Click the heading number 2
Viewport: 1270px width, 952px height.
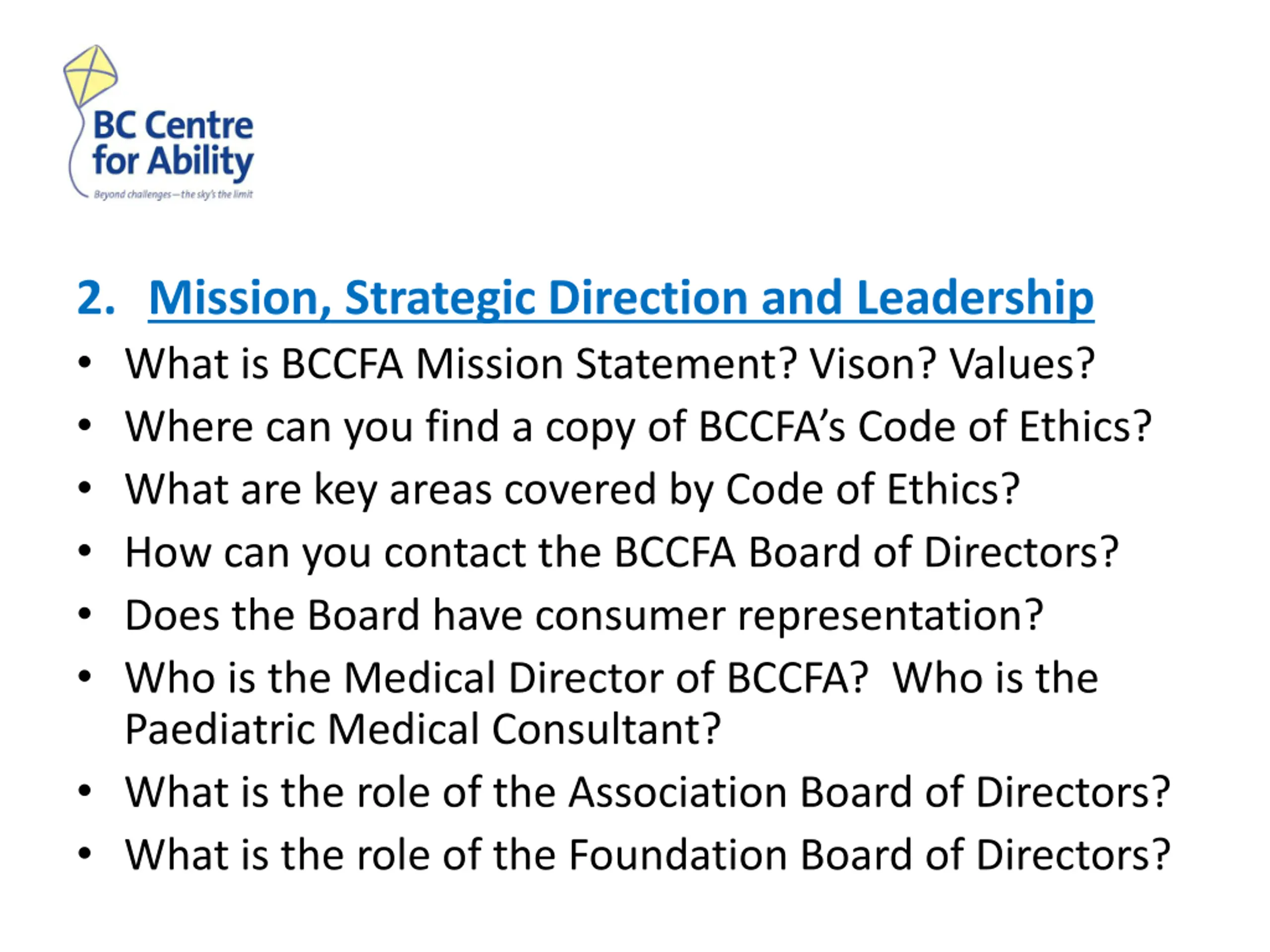(96, 298)
